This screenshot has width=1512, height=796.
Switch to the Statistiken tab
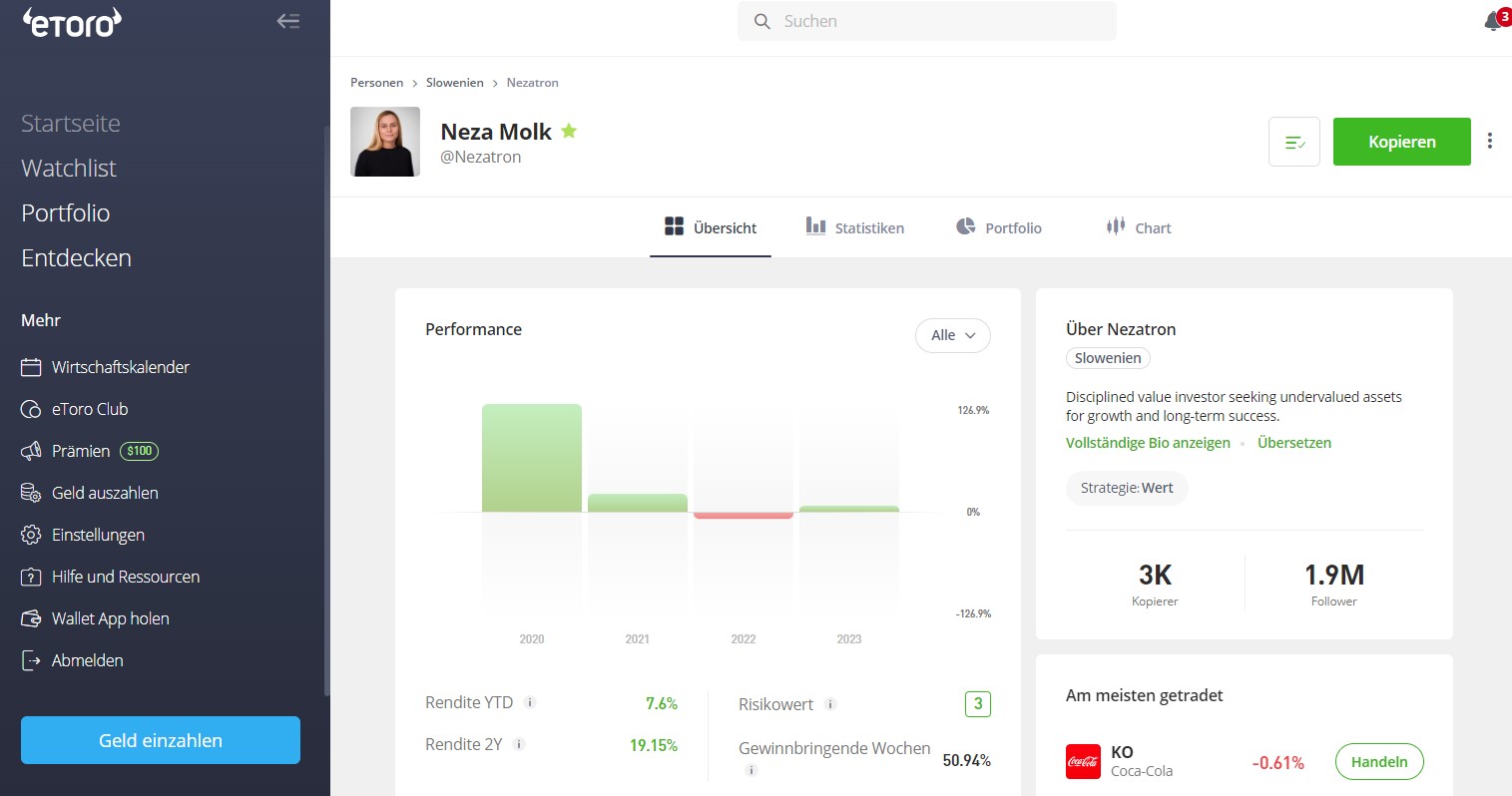pos(855,227)
